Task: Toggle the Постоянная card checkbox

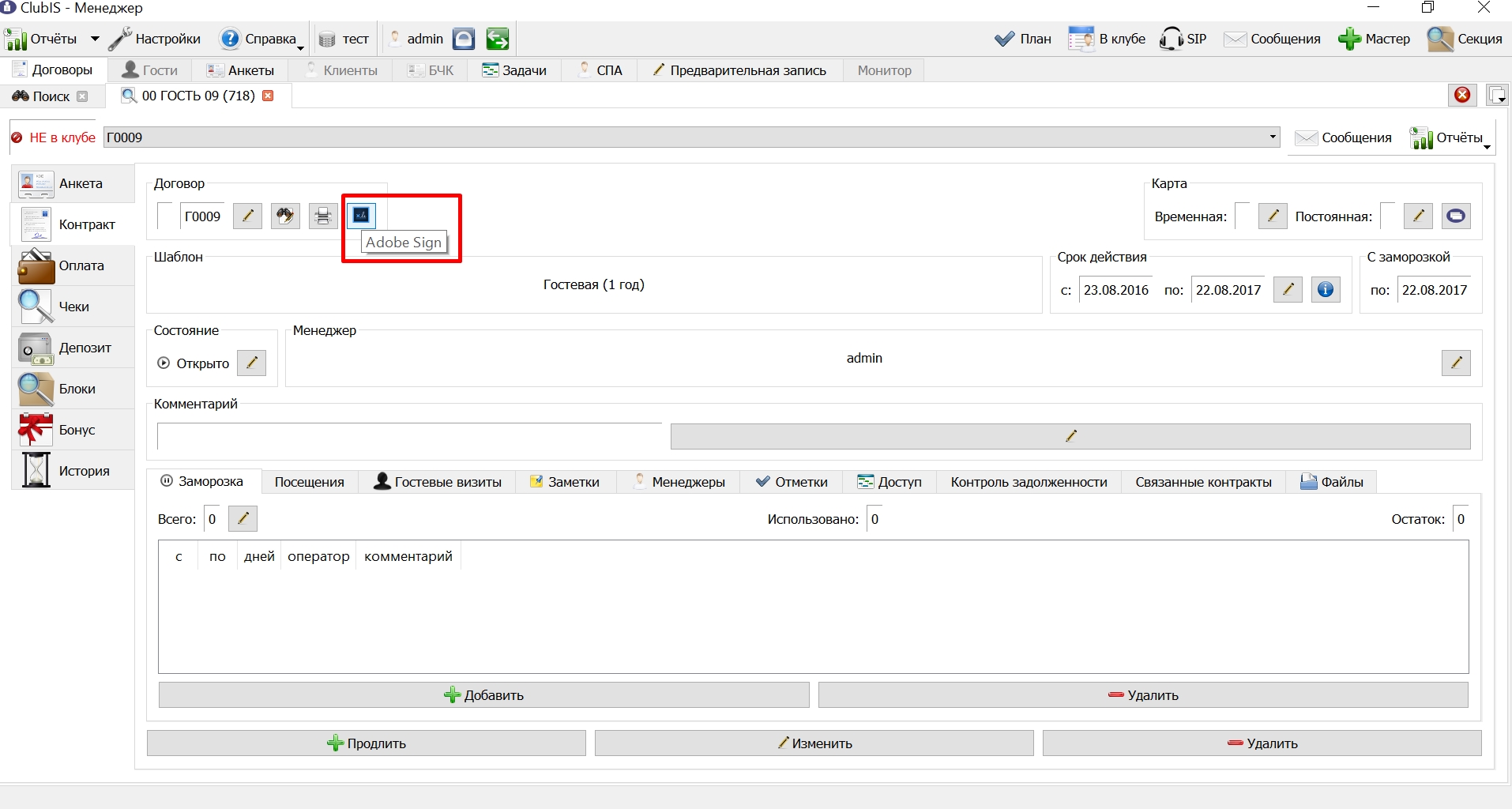Action: pyautogui.click(x=1388, y=216)
